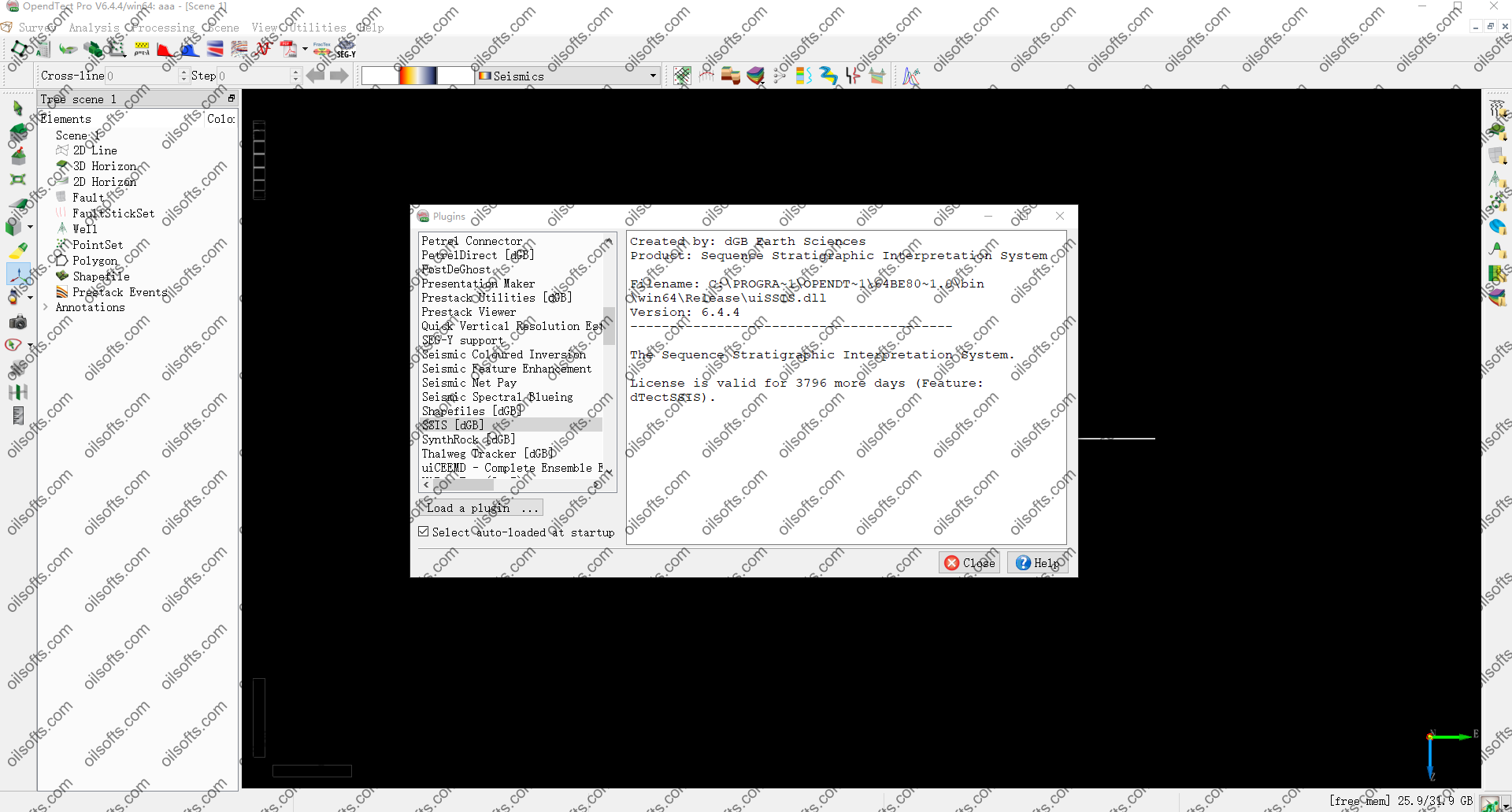Select Petrel Connector in plugin list
The image size is (1512, 812).
point(472,241)
